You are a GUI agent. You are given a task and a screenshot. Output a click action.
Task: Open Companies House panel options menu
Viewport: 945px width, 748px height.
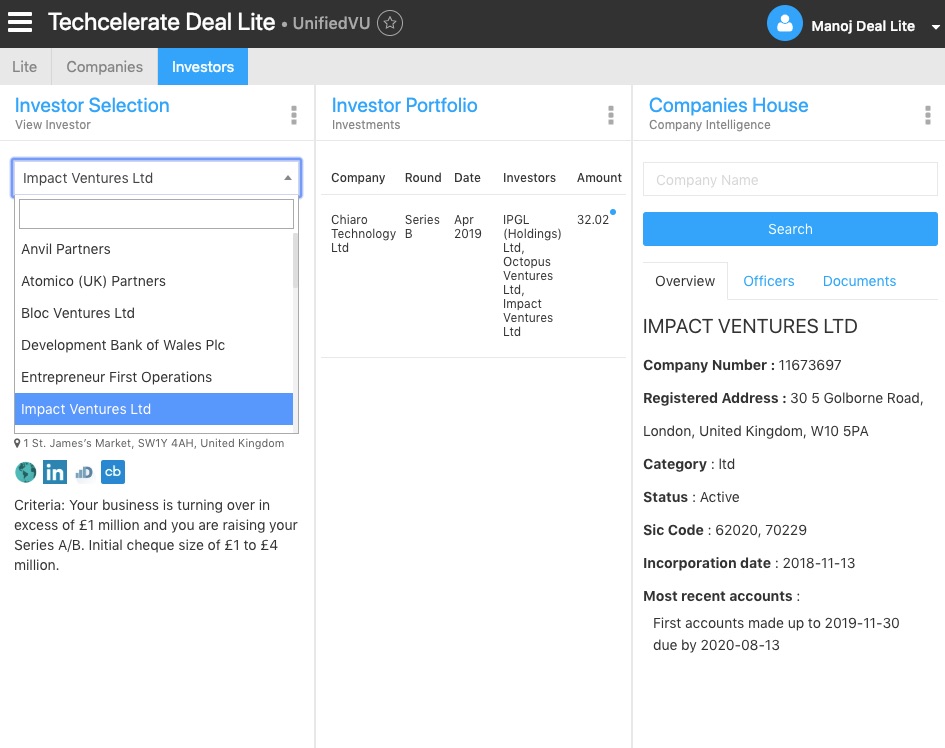tap(927, 115)
